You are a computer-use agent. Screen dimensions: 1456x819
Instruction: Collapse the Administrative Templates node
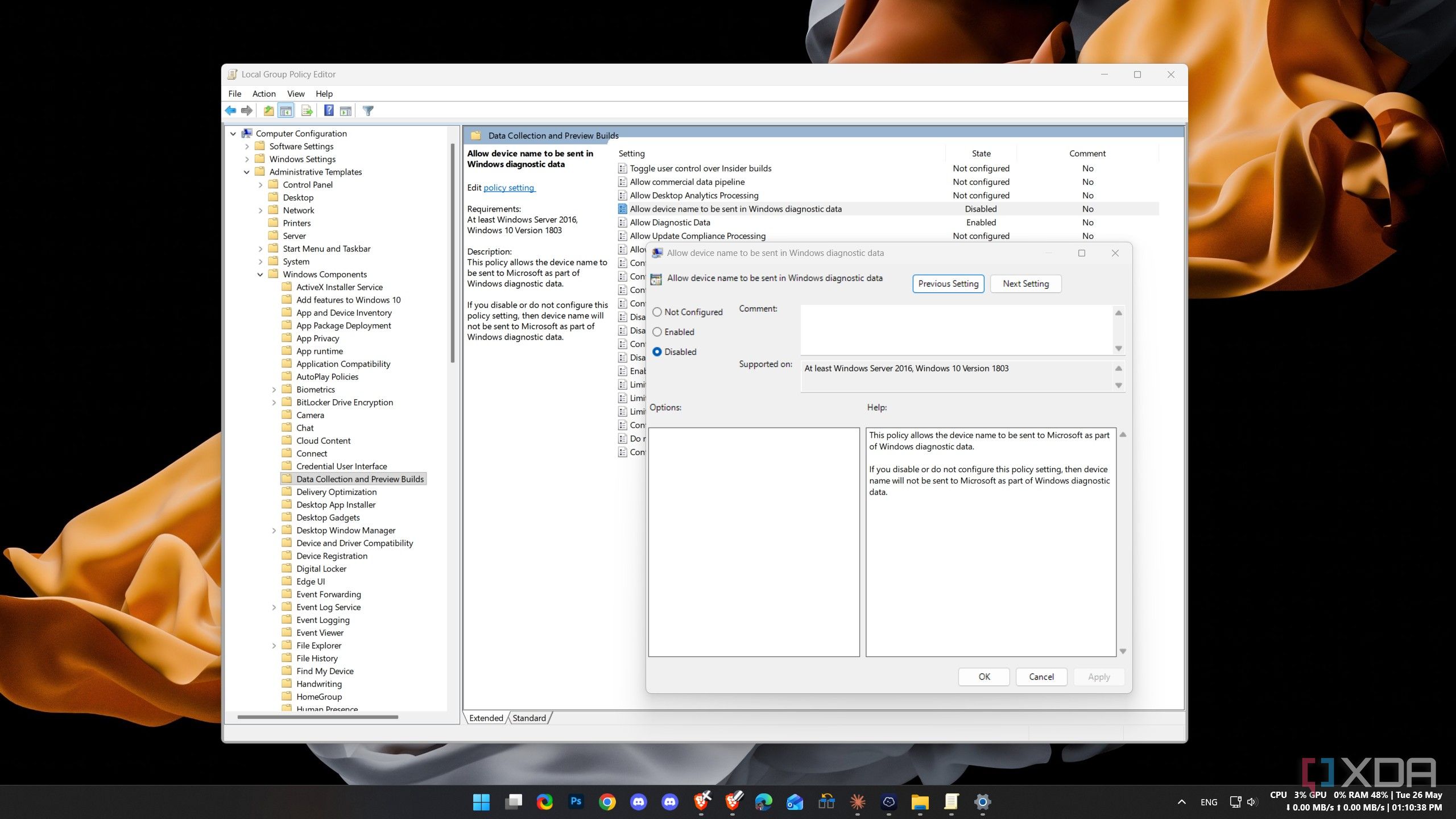pyautogui.click(x=247, y=172)
